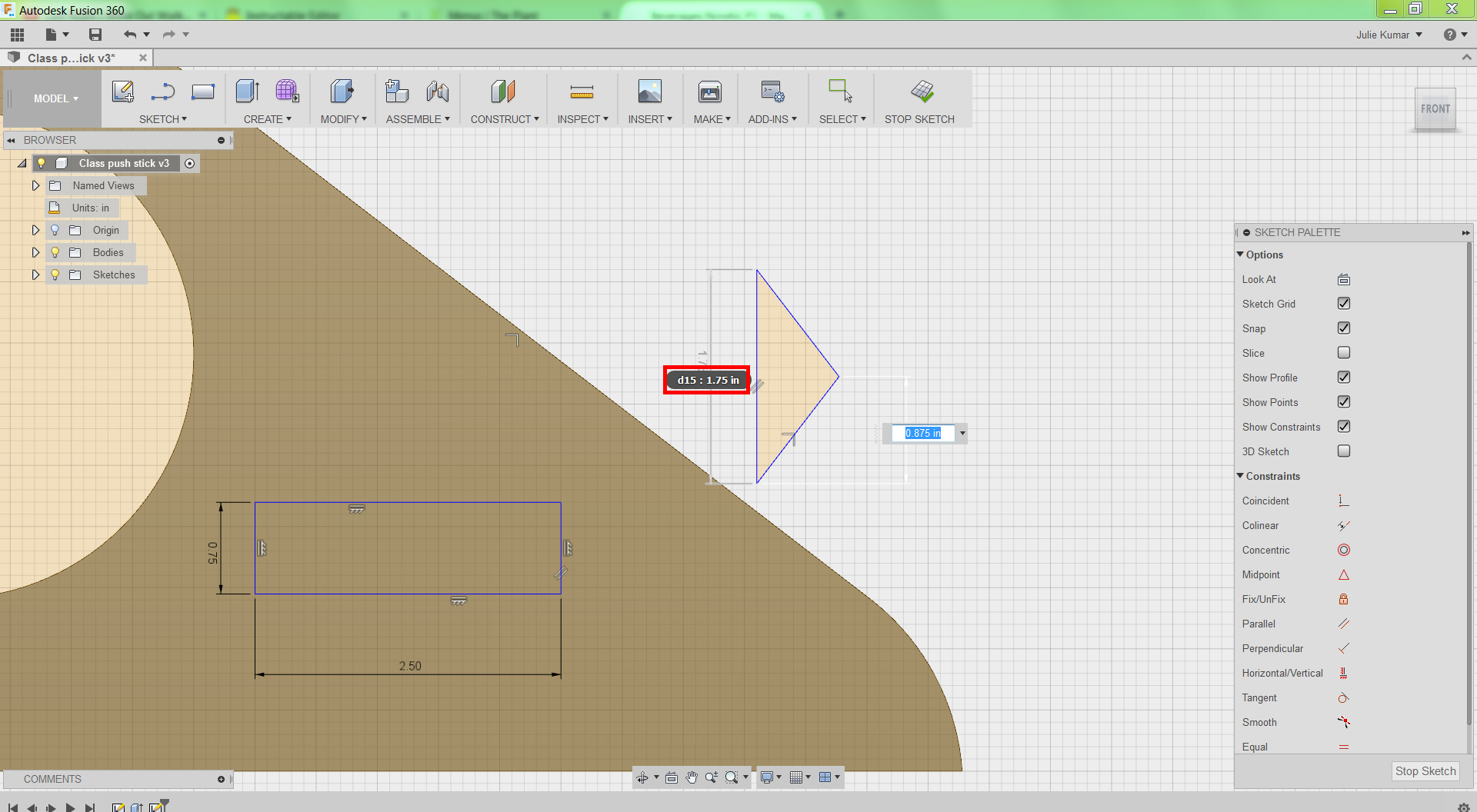
Task: Open the MODEL workspace dropdown
Action: coord(55,98)
